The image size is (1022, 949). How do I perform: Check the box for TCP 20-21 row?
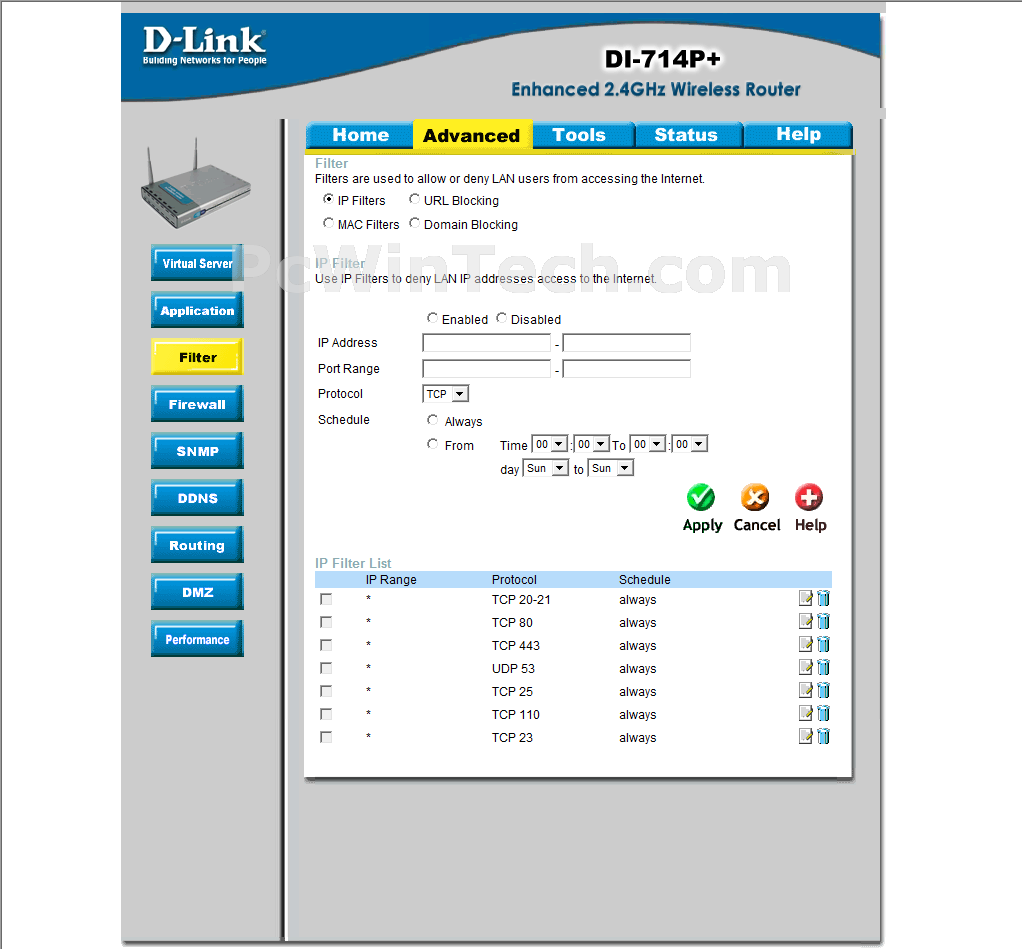(326, 599)
